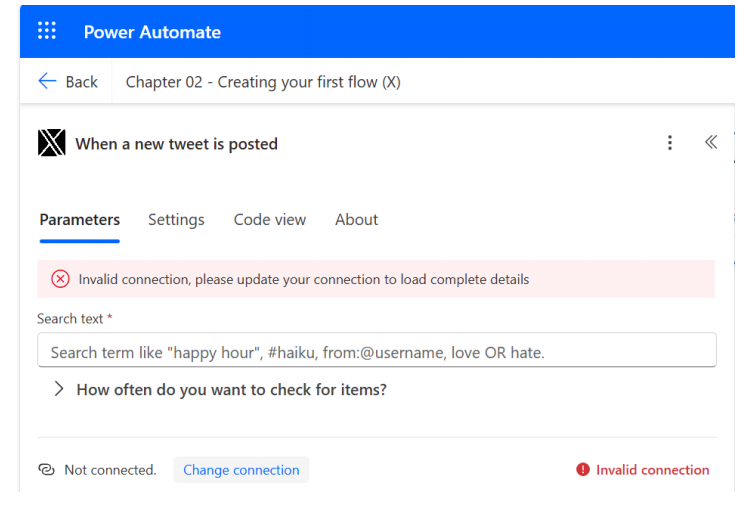Click the When a new tweet is posted title
This screenshot has width=753, height=512.
pos(176,144)
